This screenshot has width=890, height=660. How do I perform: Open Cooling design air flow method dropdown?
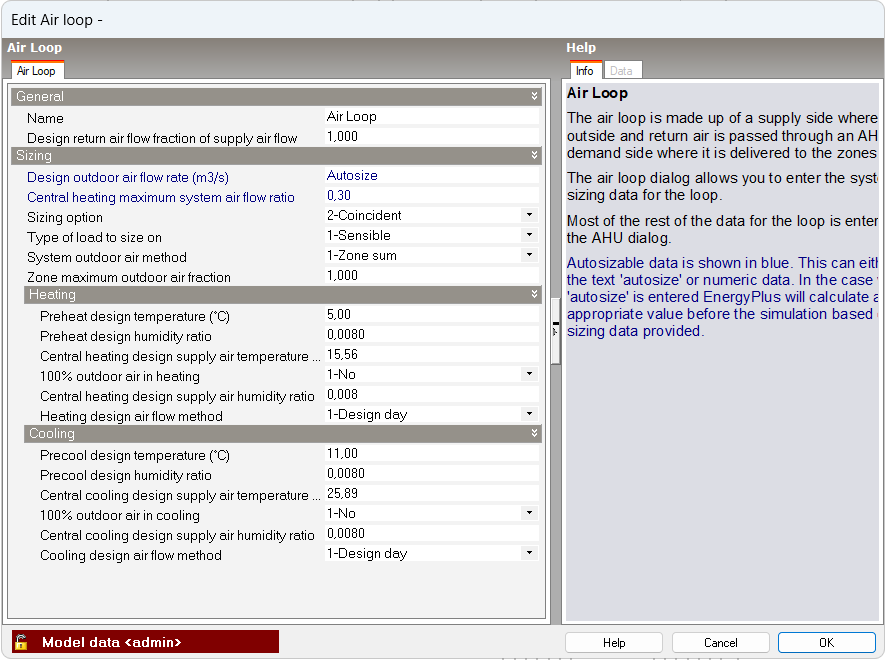[529, 553]
